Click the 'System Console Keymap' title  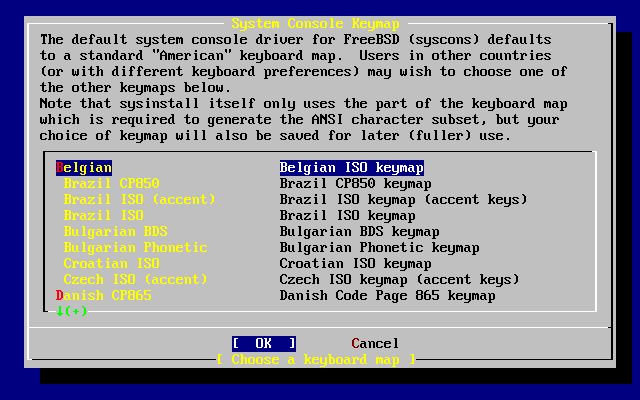[316, 24]
